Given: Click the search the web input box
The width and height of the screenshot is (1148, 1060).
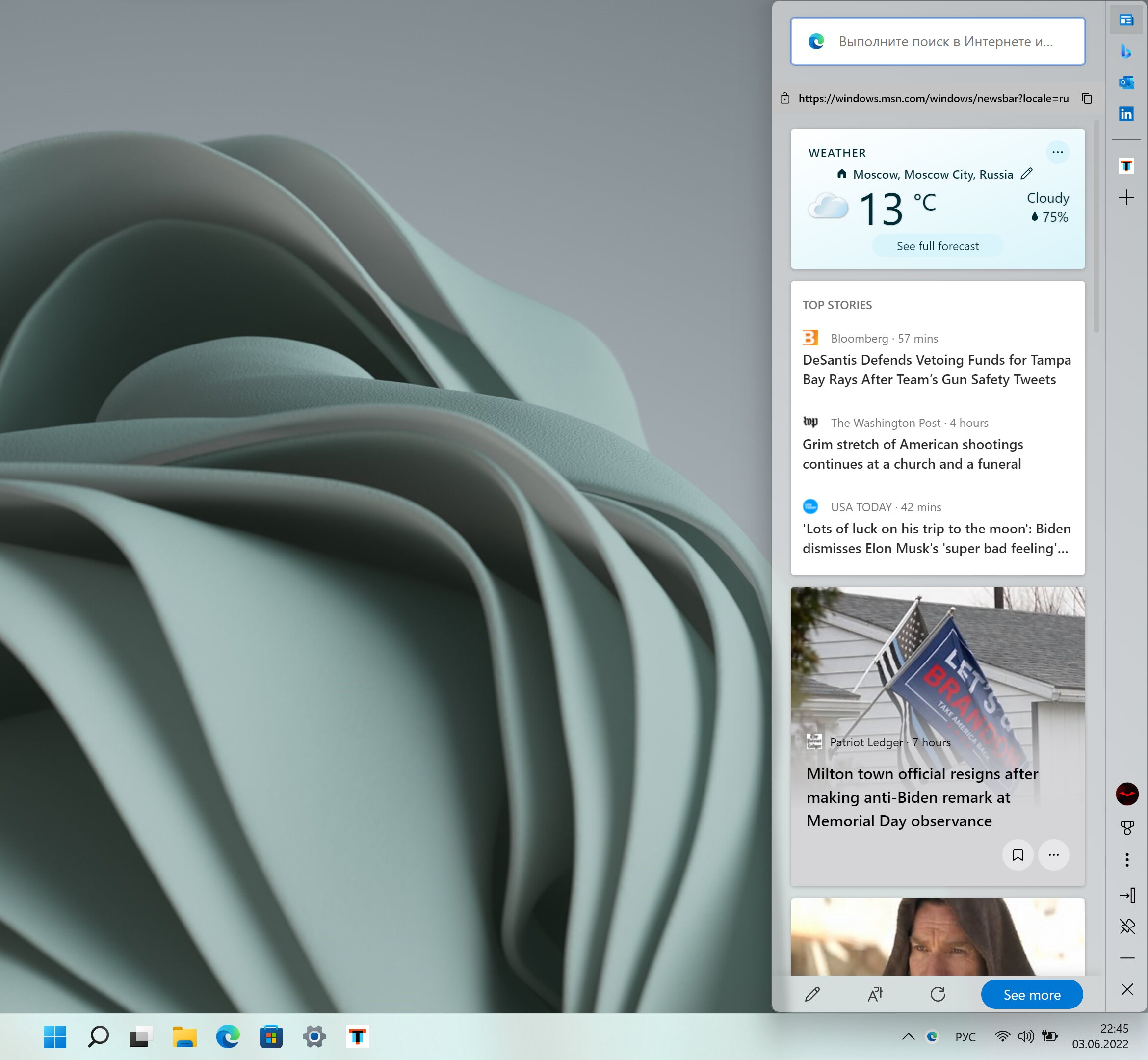Looking at the screenshot, I should 938,41.
